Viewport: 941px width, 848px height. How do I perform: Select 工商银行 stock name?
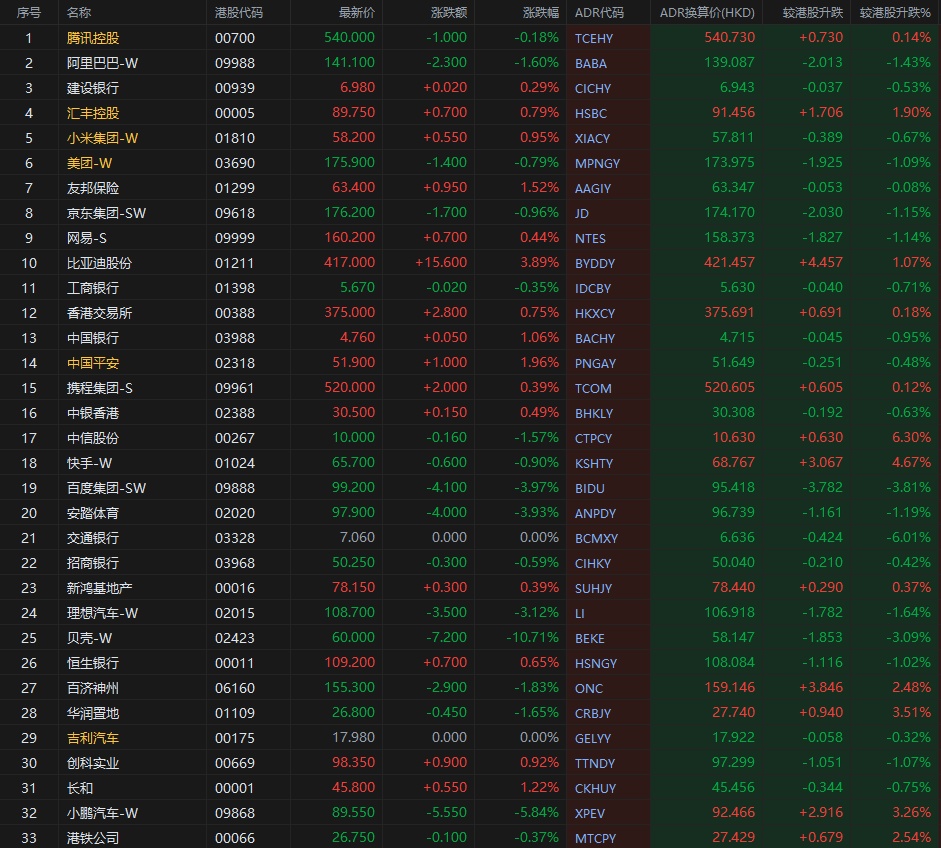click(93, 288)
